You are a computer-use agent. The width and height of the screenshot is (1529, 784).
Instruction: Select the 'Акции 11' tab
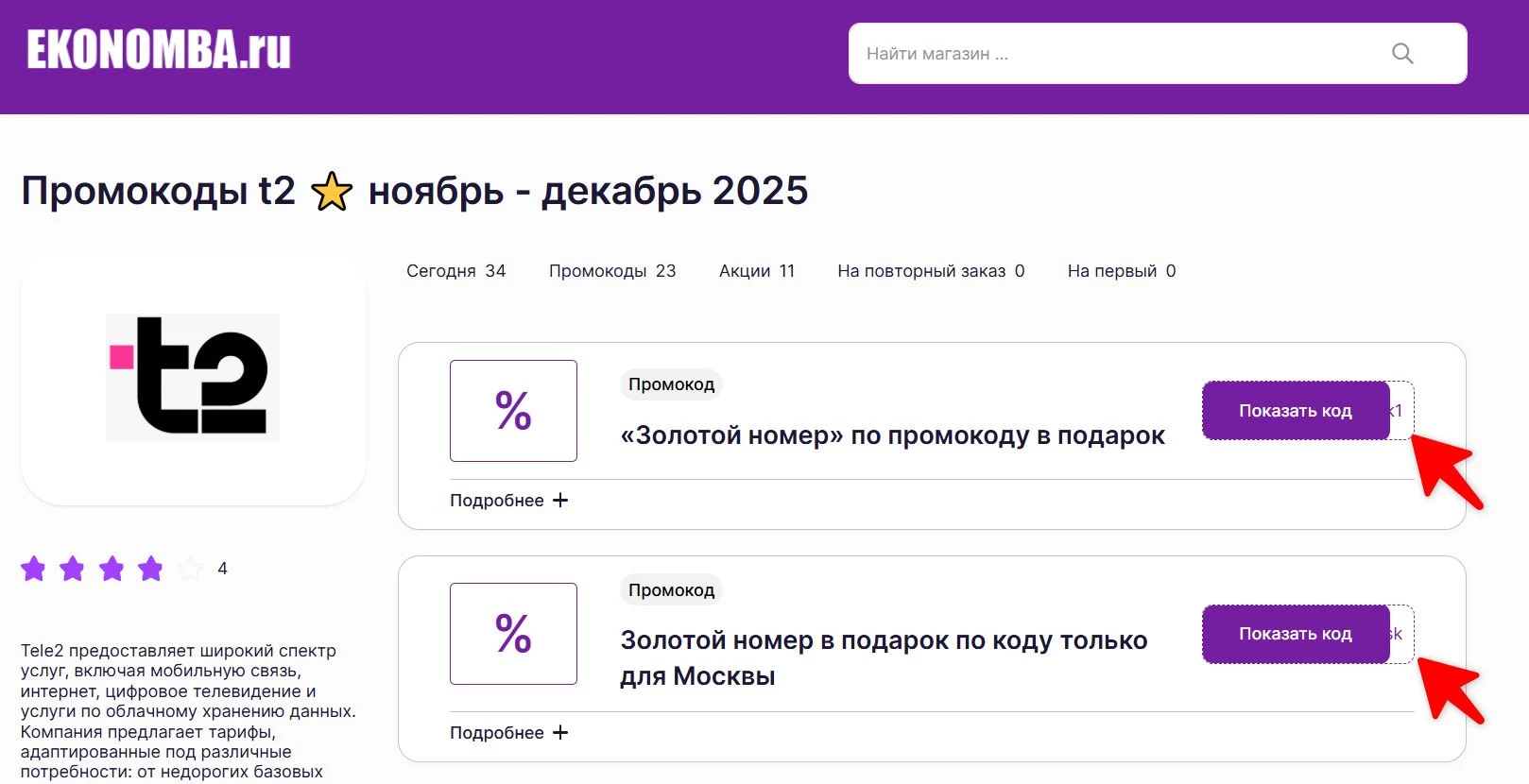click(x=757, y=271)
